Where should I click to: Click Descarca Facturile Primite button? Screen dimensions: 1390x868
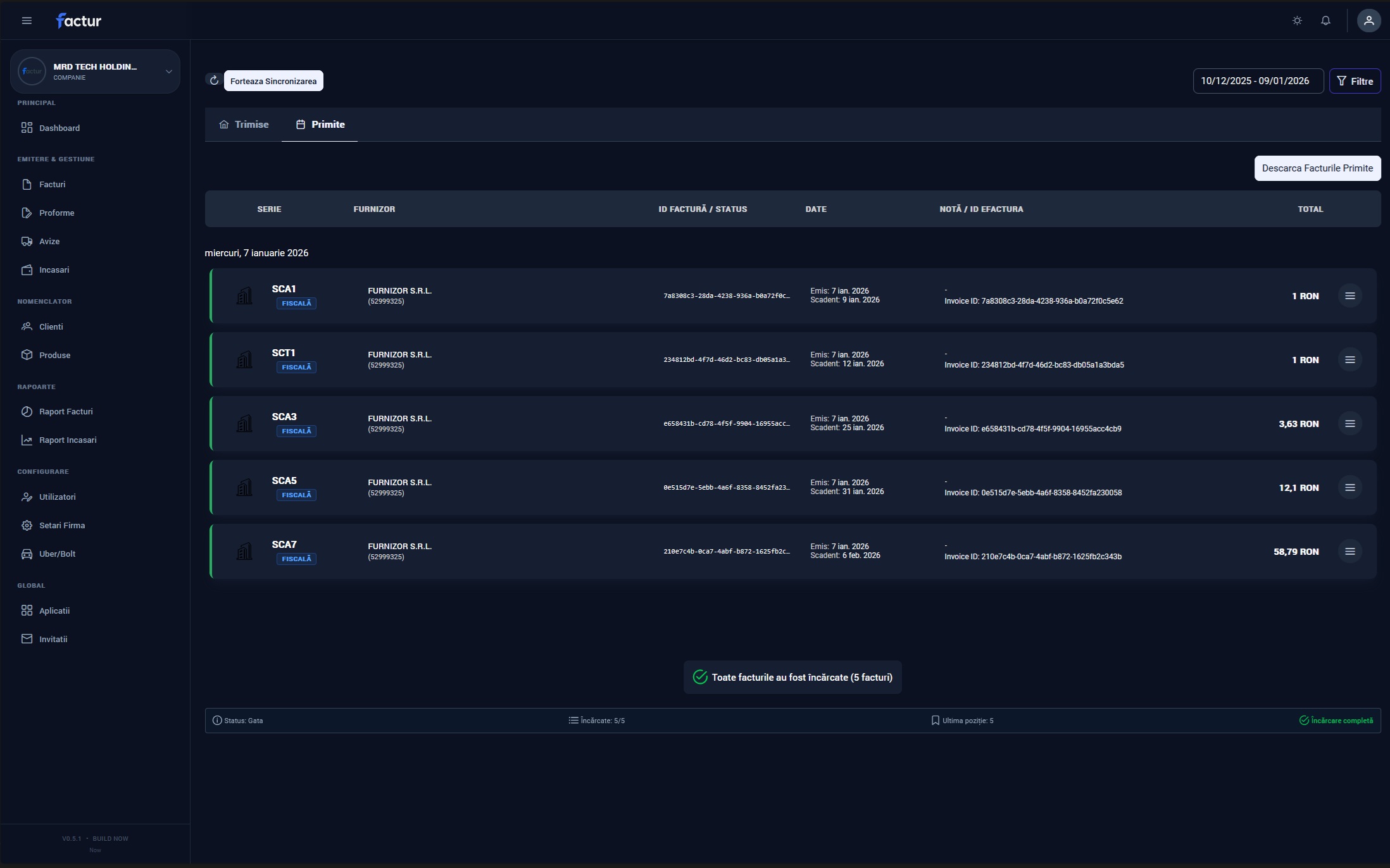click(1317, 168)
